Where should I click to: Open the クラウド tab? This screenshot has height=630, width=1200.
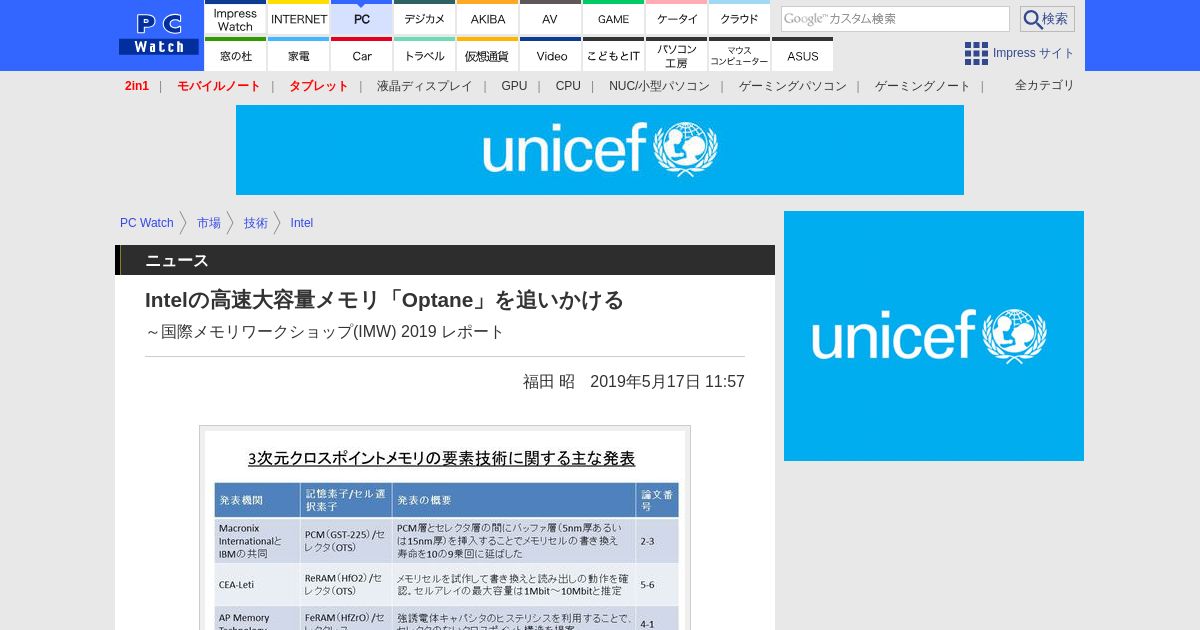[x=739, y=17]
